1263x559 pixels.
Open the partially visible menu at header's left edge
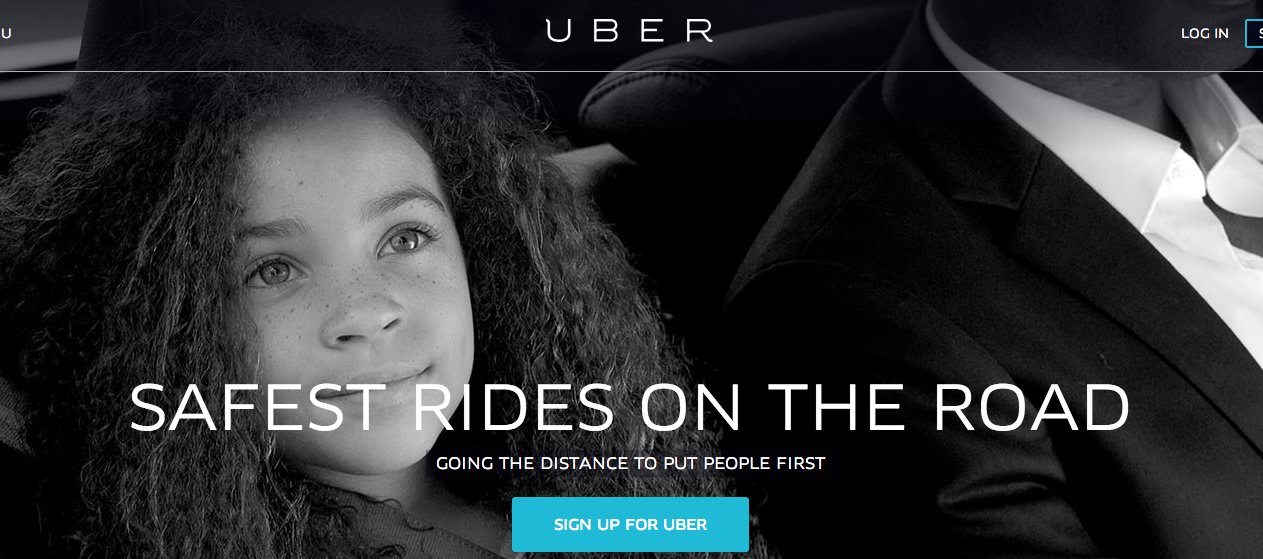5,33
